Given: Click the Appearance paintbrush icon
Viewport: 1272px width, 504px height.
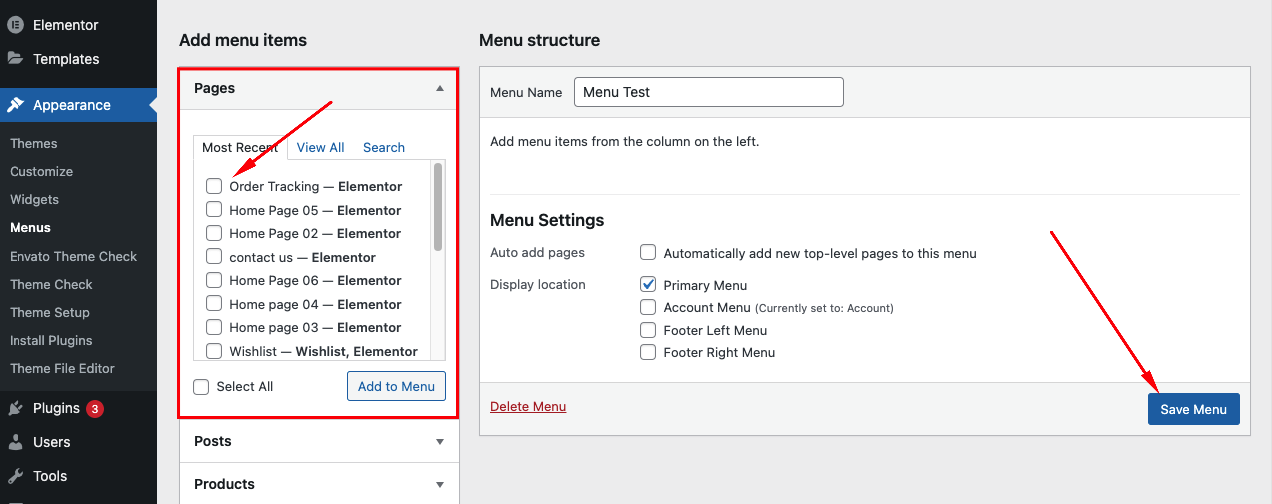Looking at the screenshot, I should click(15, 105).
